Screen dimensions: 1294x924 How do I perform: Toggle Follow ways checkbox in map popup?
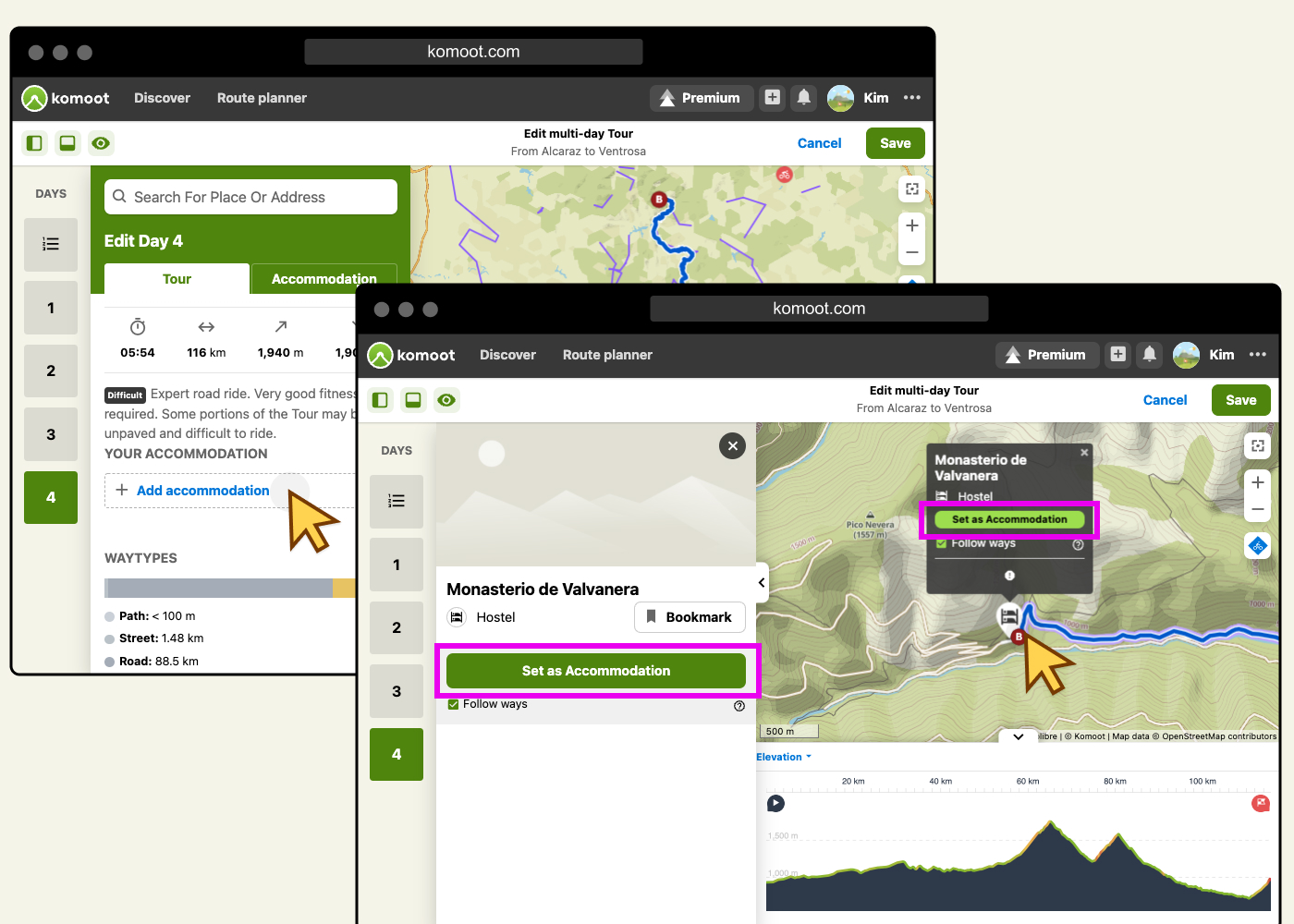941,543
